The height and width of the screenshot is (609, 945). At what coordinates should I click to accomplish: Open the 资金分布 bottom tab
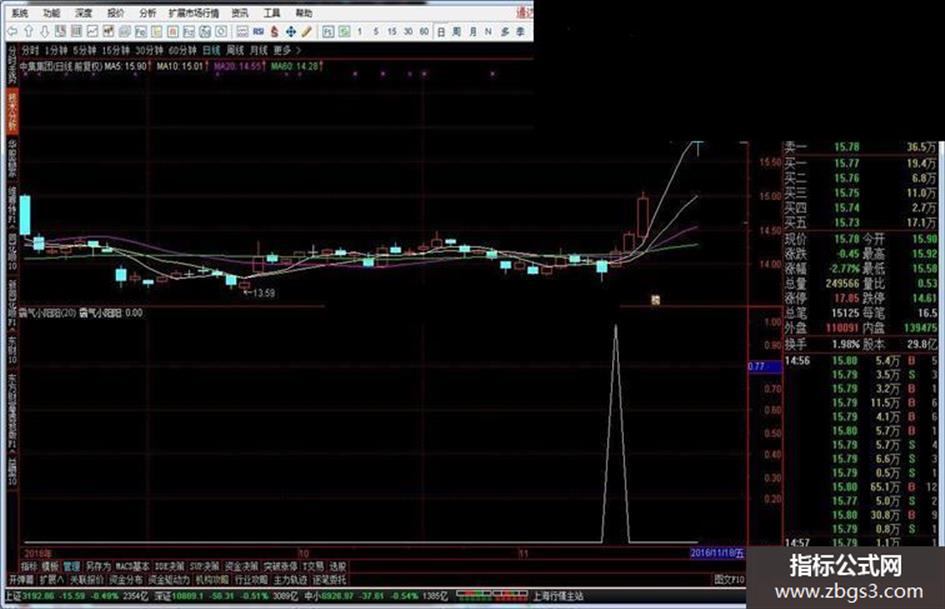pyautogui.click(x=126, y=579)
